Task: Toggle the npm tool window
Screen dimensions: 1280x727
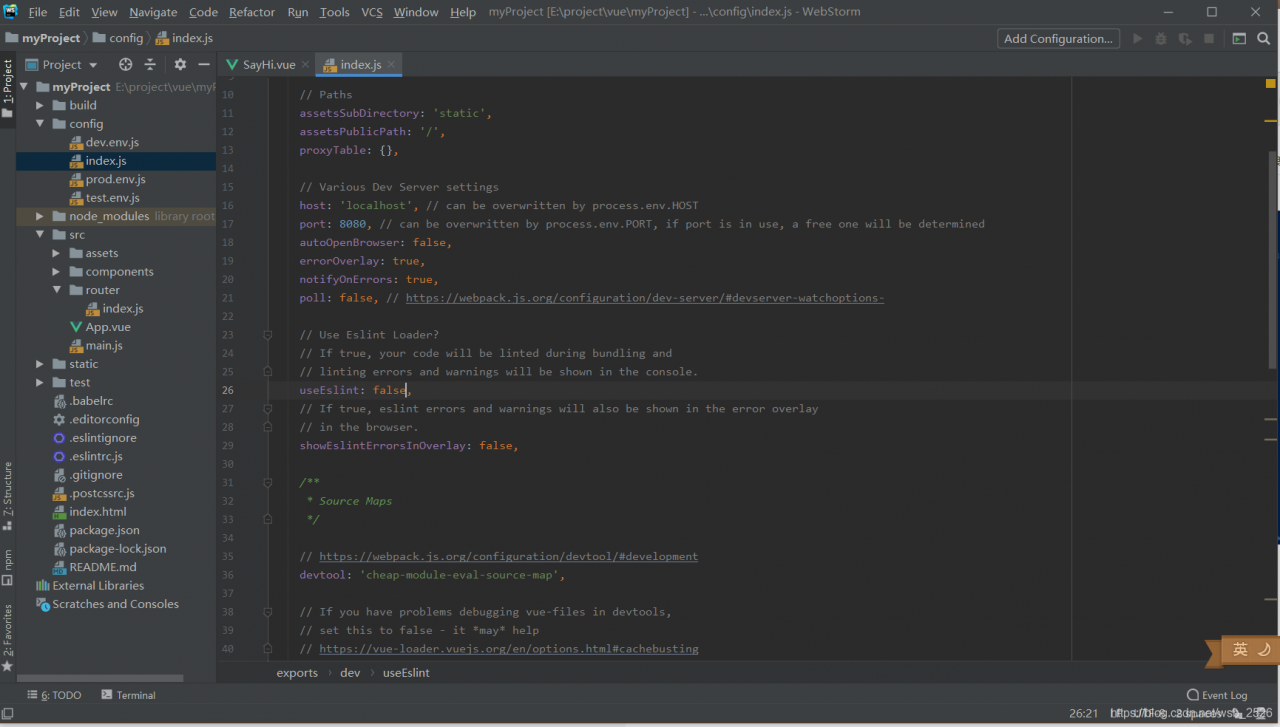Action: 7,567
